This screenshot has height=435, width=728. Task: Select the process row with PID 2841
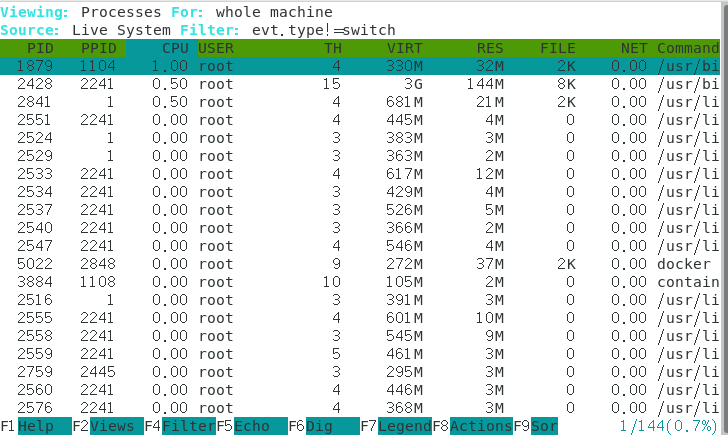[360, 102]
